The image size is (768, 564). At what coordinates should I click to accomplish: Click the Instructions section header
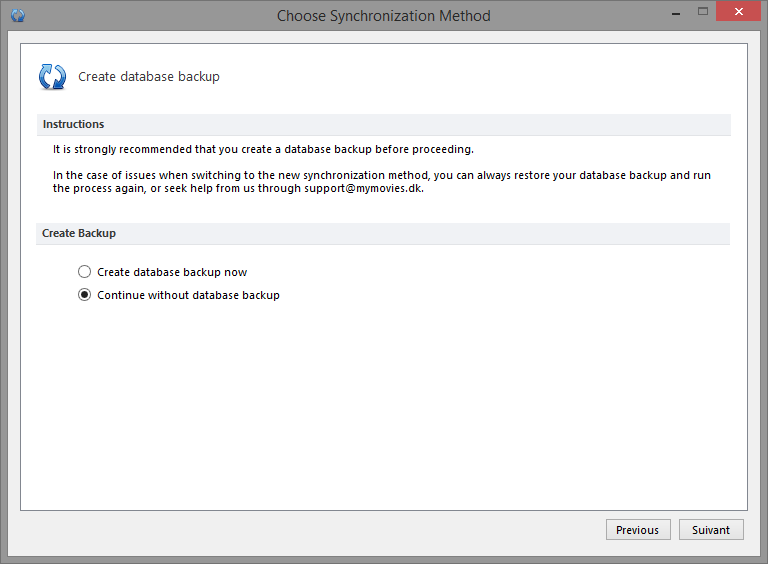(384, 124)
